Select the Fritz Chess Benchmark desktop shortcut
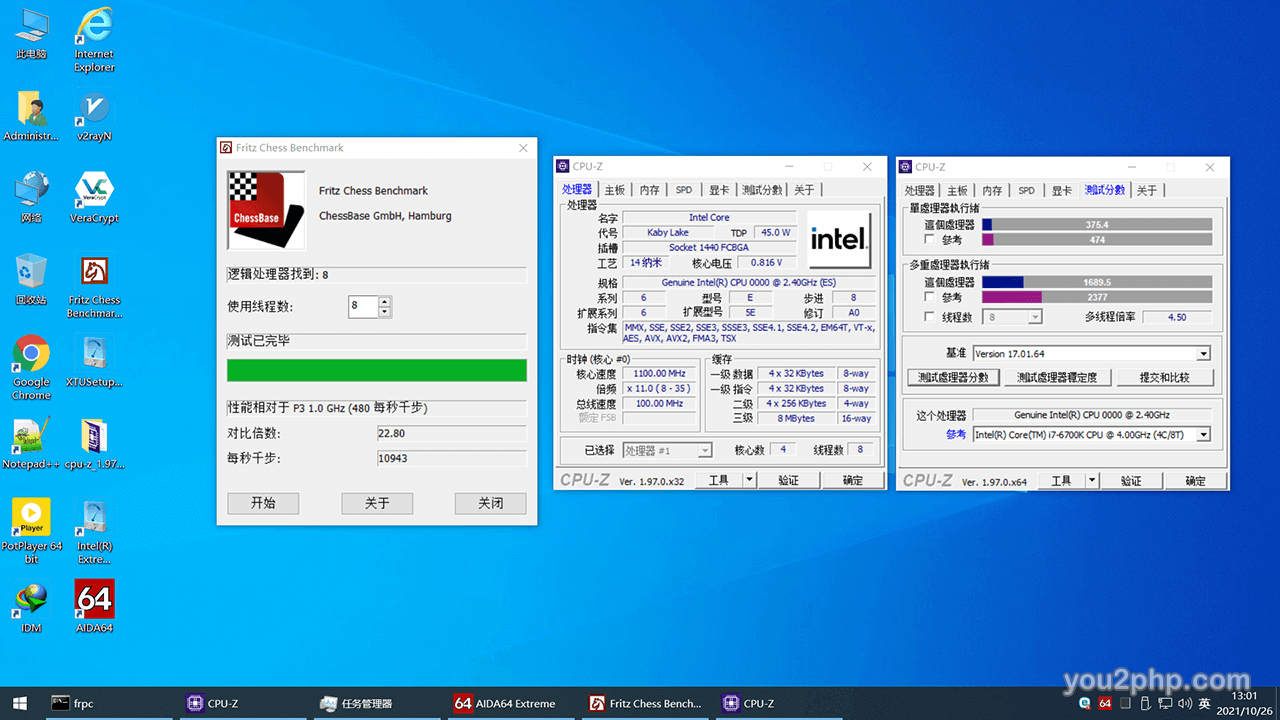Image resolution: width=1280 pixels, height=720 pixels. point(94,286)
